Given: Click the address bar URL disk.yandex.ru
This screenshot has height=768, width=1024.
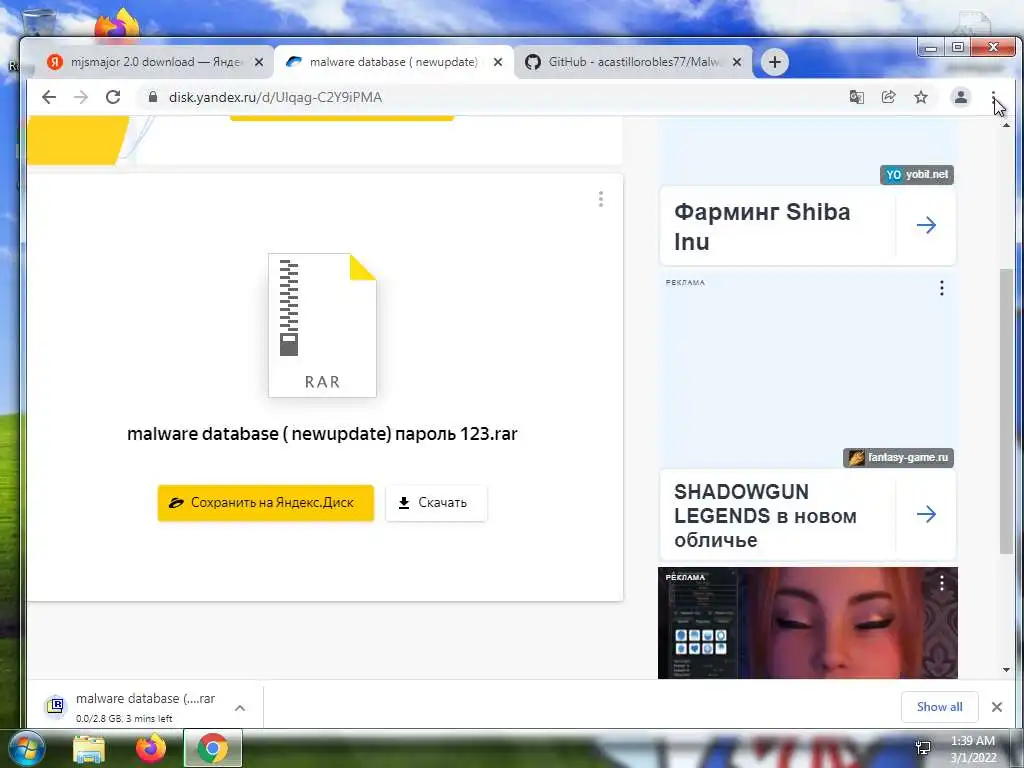Looking at the screenshot, I should pyautogui.click(x=276, y=97).
